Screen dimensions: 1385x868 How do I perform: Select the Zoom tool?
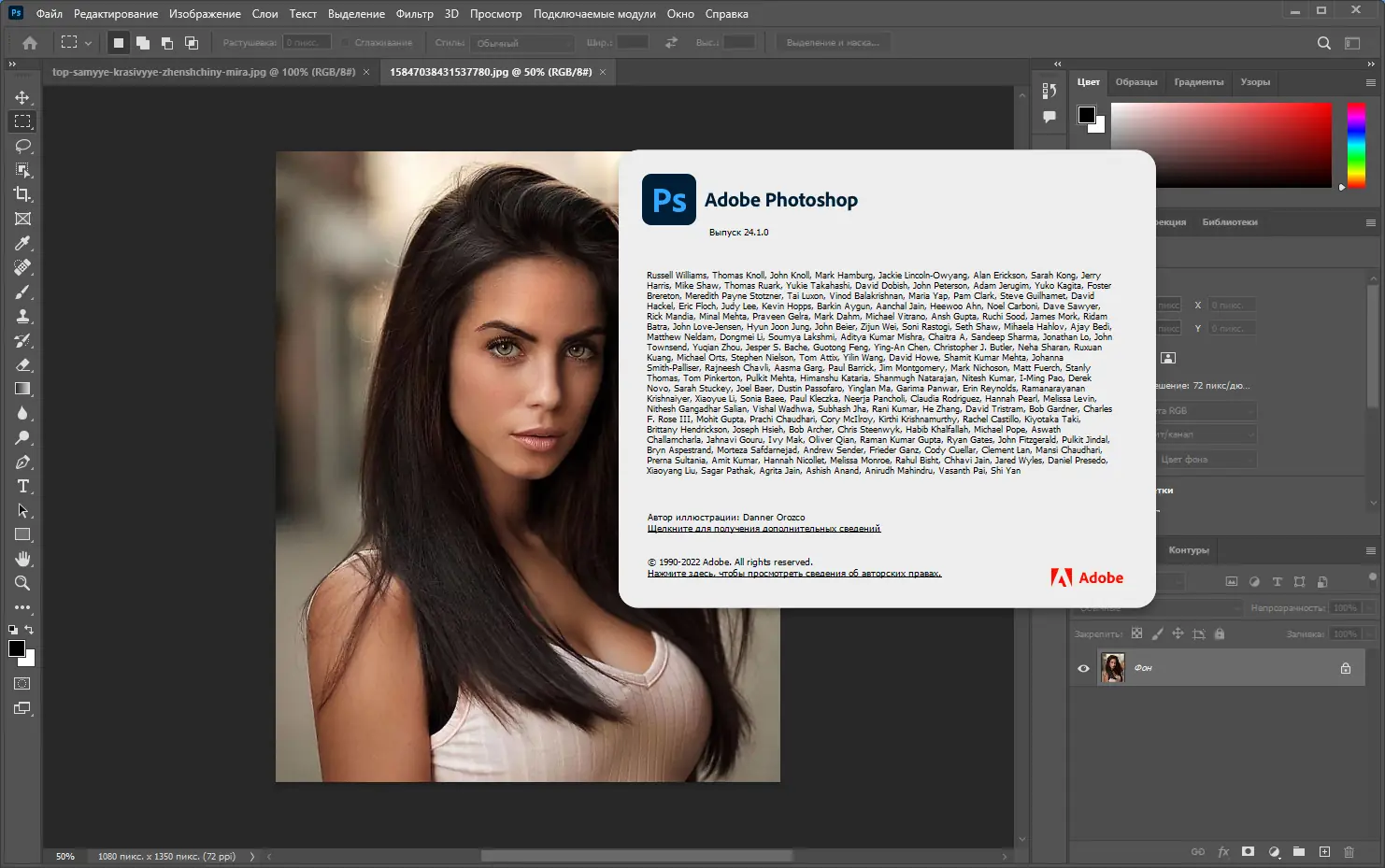pos(22,583)
